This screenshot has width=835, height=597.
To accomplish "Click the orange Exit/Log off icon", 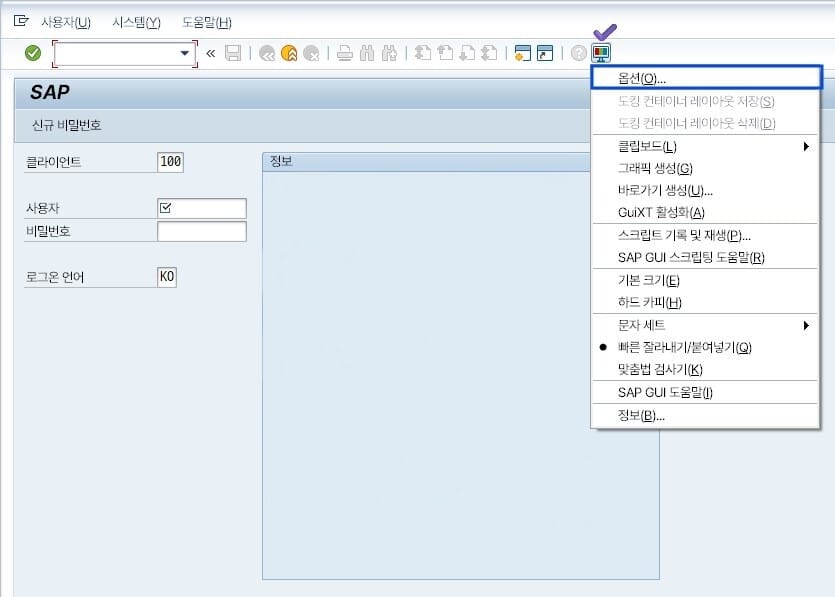I will [x=289, y=54].
